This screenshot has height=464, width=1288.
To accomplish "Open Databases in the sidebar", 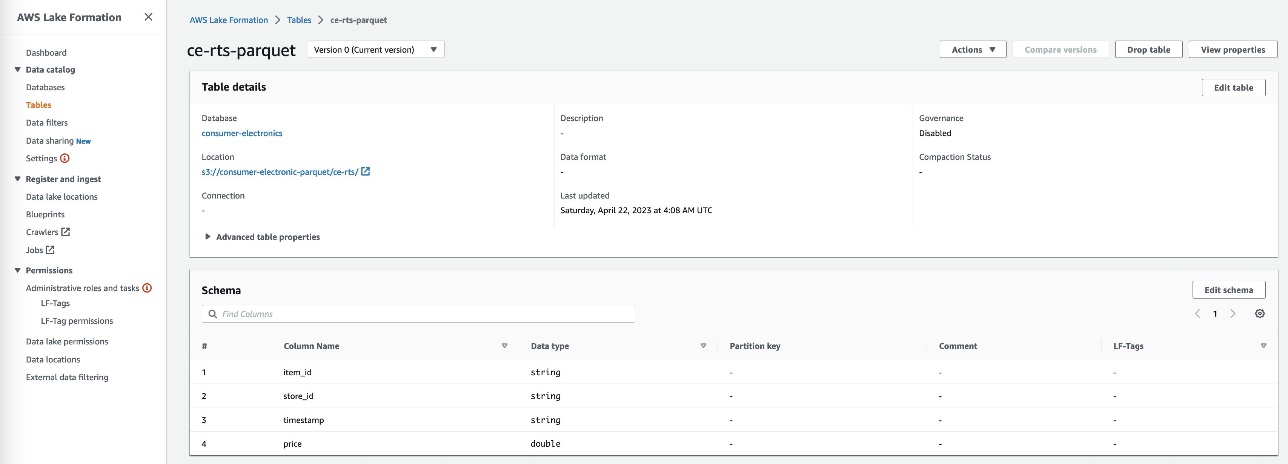I will [x=45, y=87].
